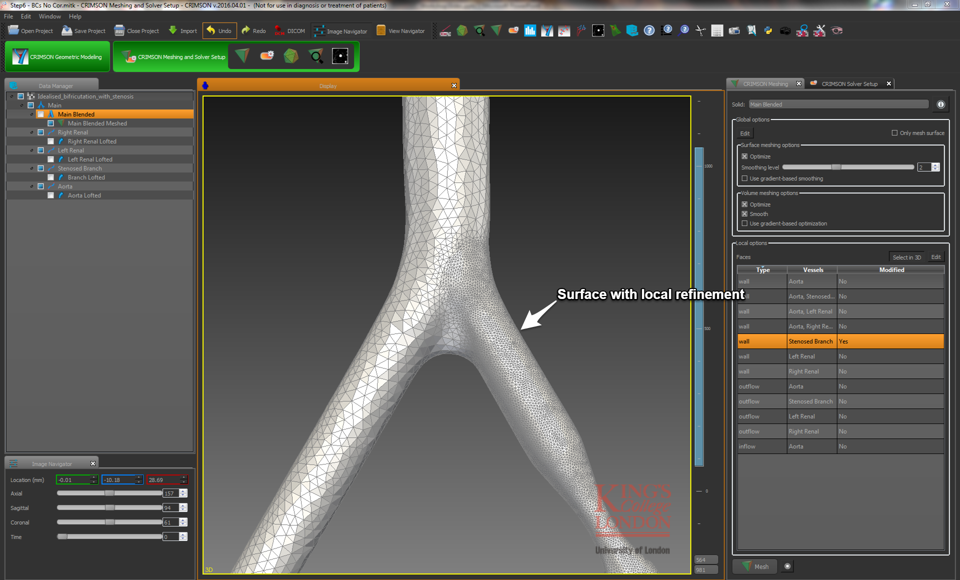The width and height of the screenshot is (960, 580).
Task: Collapse the Stenosed Branch tree node
Action: coord(32,168)
